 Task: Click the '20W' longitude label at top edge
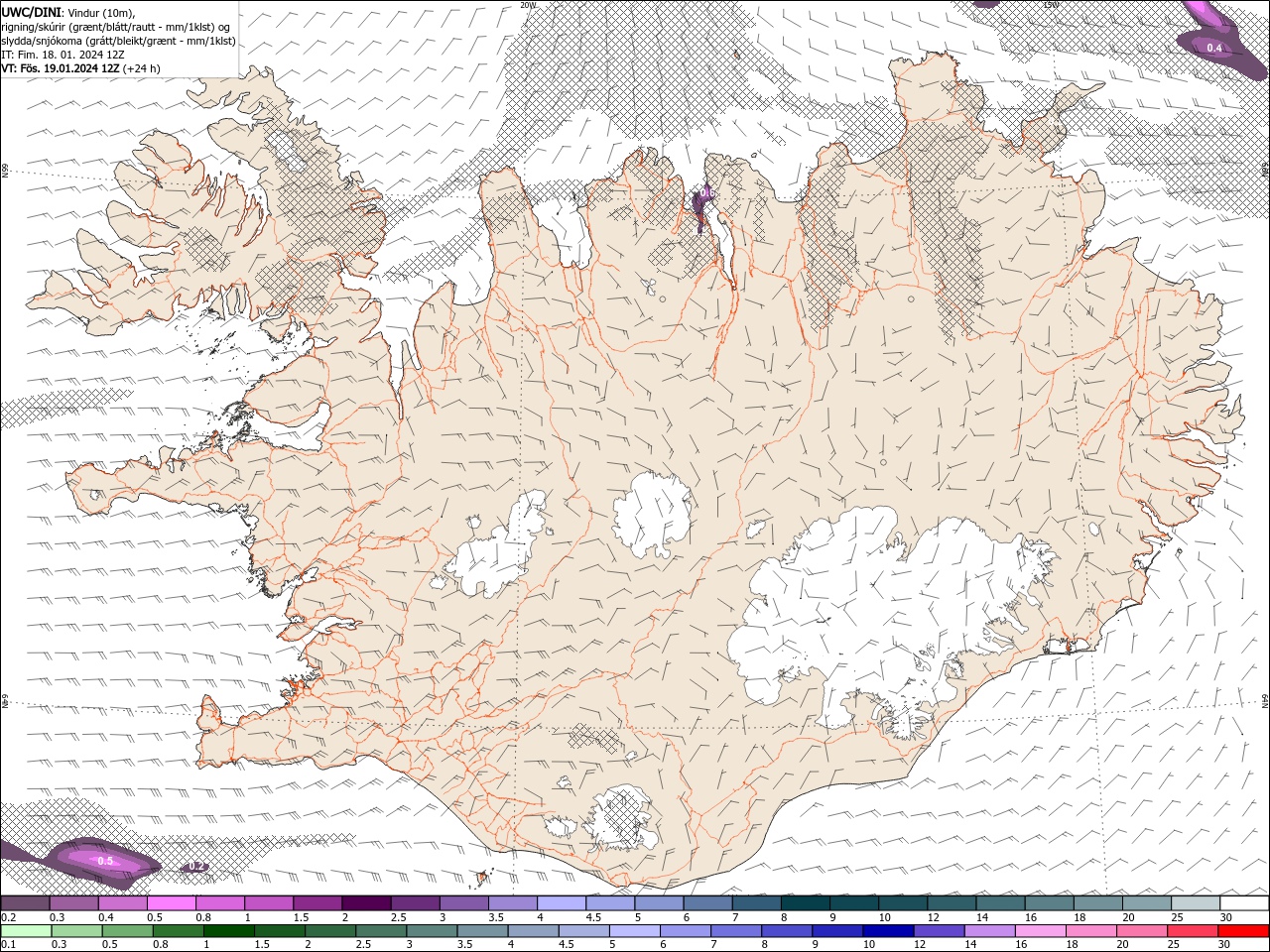[x=528, y=5]
